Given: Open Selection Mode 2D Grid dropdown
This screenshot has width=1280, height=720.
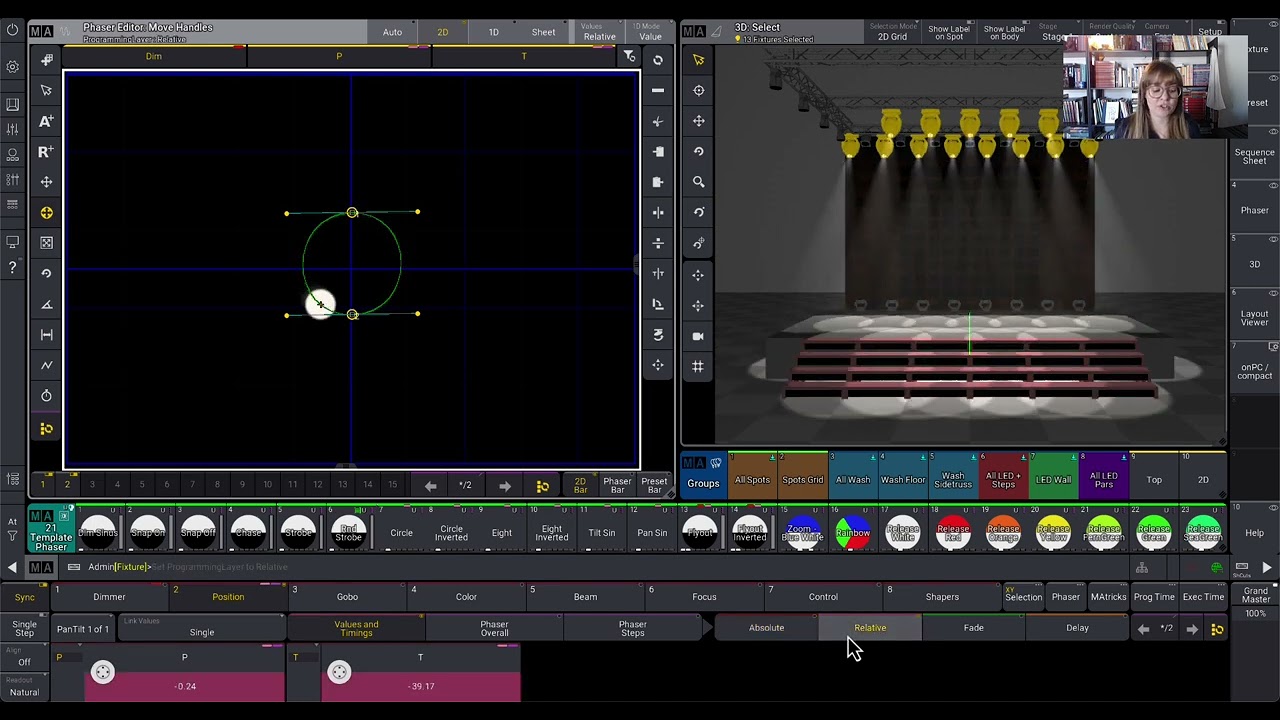Looking at the screenshot, I should pos(892,32).
